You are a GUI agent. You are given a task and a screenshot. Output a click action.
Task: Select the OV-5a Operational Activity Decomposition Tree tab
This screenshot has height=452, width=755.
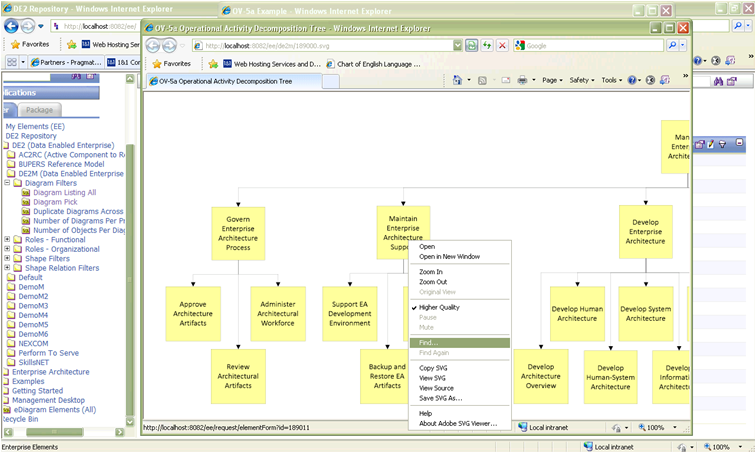click(x=233, y=81)
